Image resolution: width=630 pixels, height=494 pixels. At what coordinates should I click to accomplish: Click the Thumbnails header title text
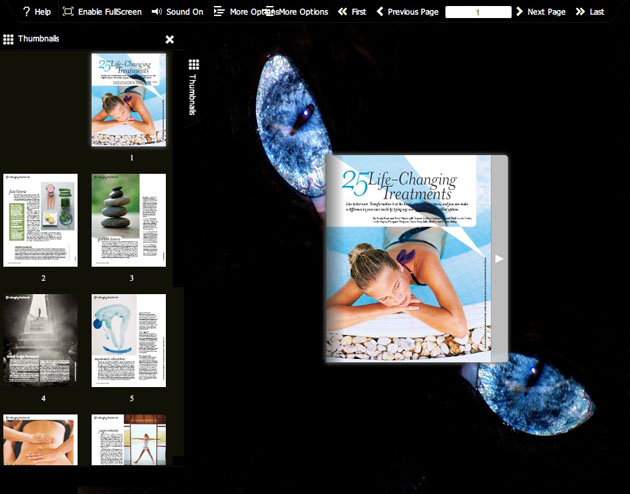[x=39, y=39]
